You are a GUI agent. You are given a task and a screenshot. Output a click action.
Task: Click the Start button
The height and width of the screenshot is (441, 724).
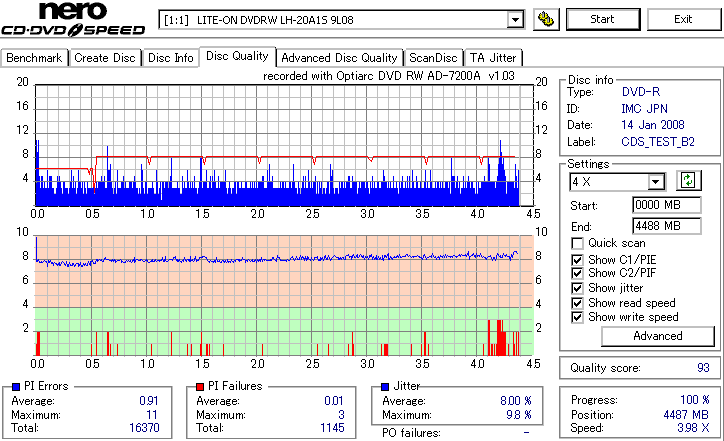click(603, 19)
